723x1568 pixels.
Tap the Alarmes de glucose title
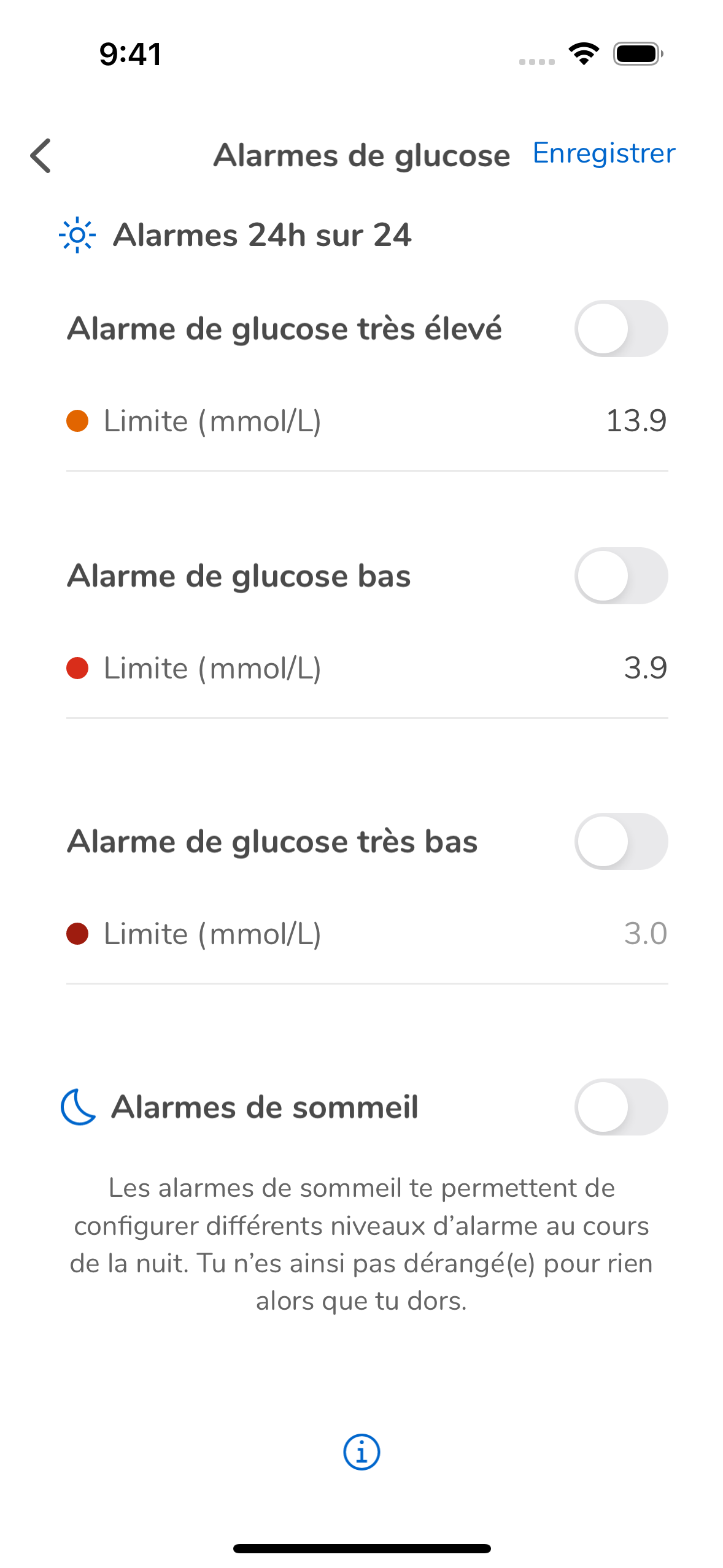[361, 155]
